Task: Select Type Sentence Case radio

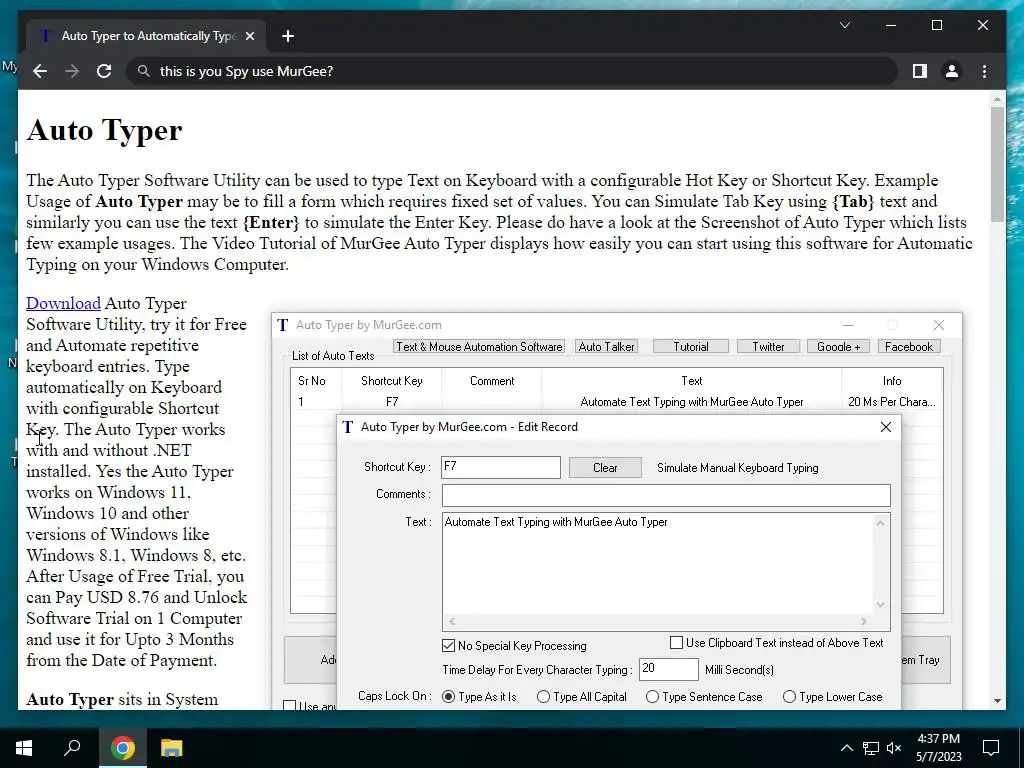Action: (652, 697)
